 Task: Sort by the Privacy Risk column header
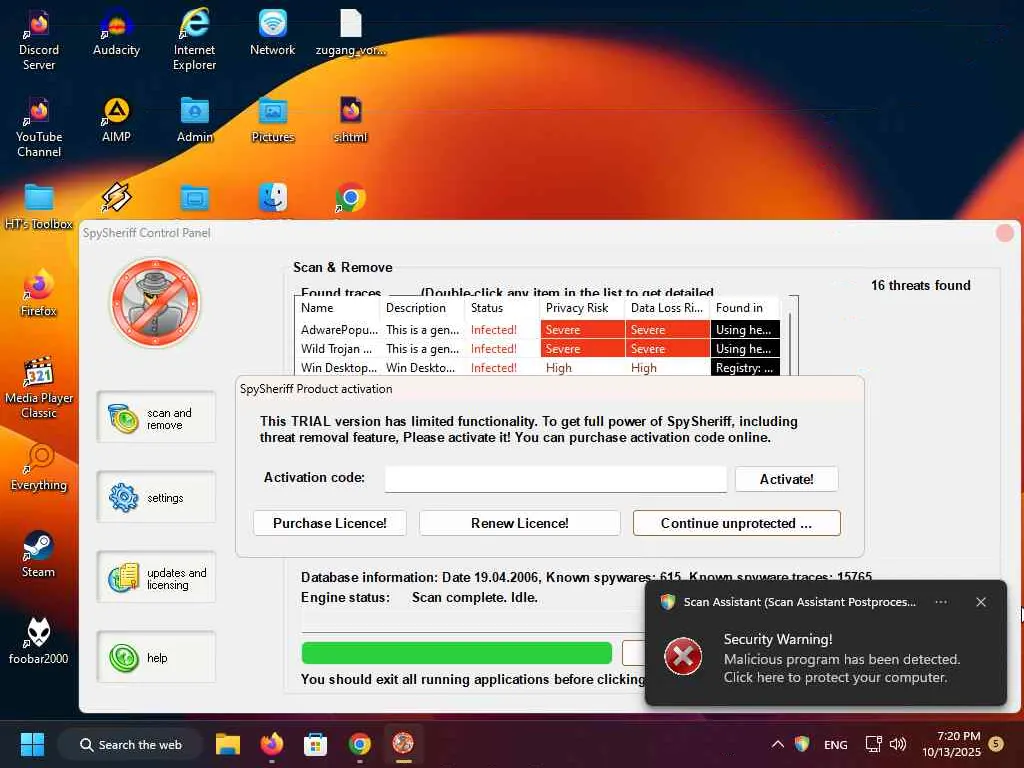(x=582, y=308)
